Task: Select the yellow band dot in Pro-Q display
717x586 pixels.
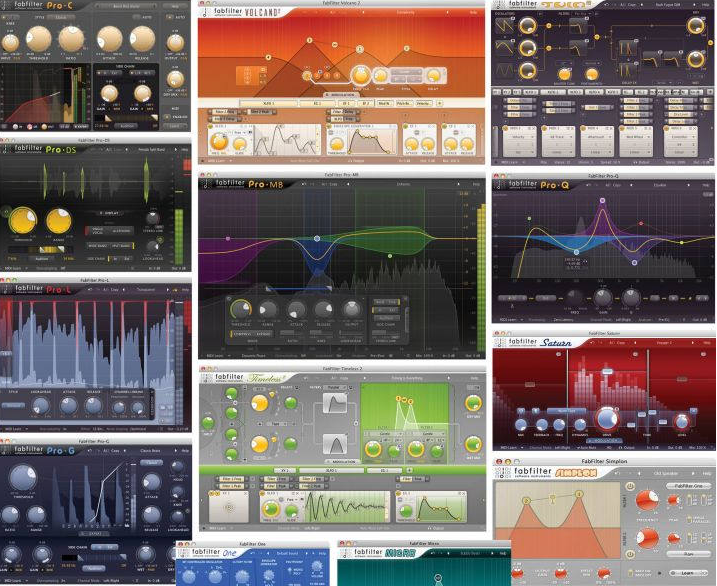Action: (681, 242)
